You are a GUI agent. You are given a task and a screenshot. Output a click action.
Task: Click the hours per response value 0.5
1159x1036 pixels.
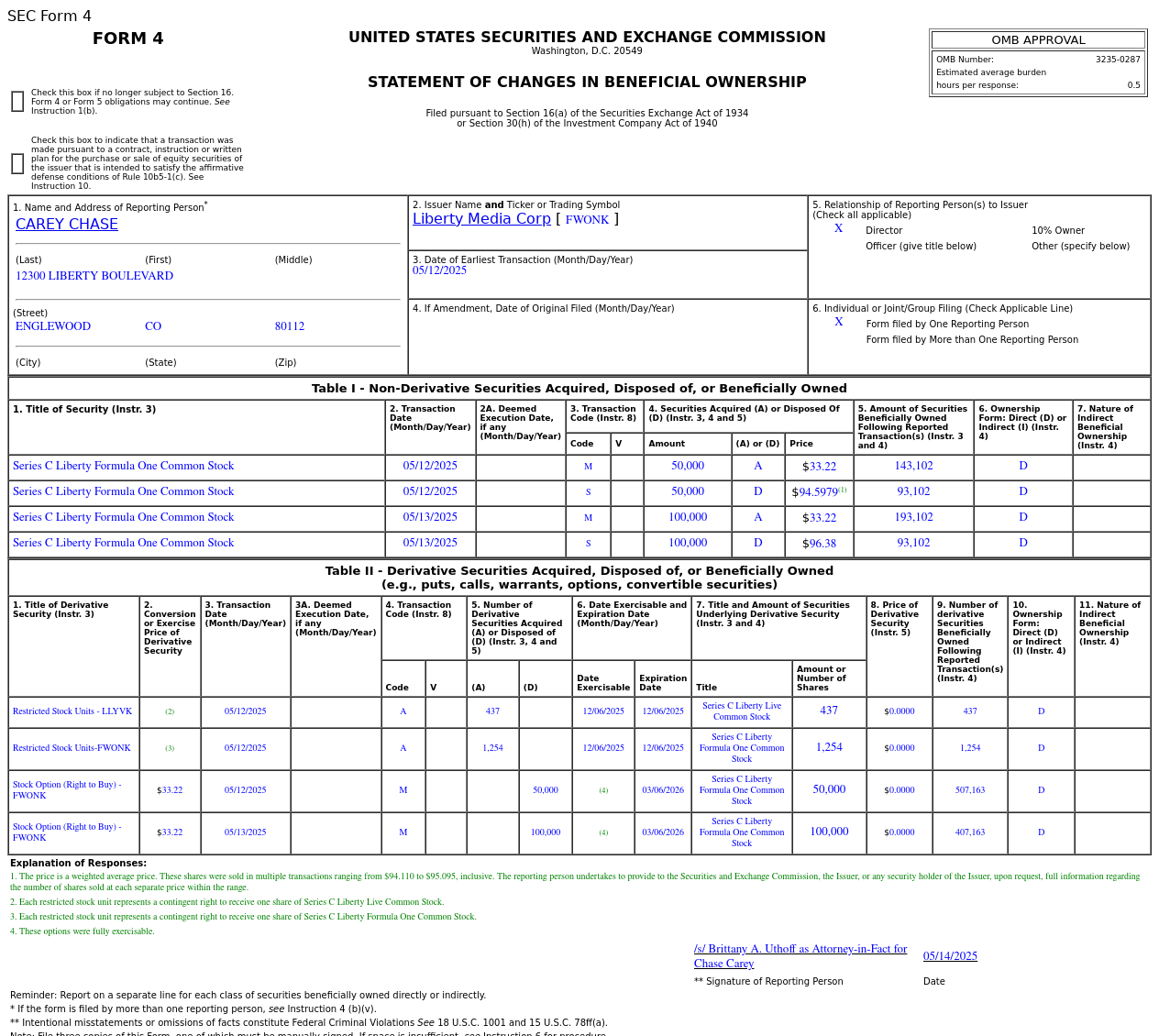[1134, 85]
